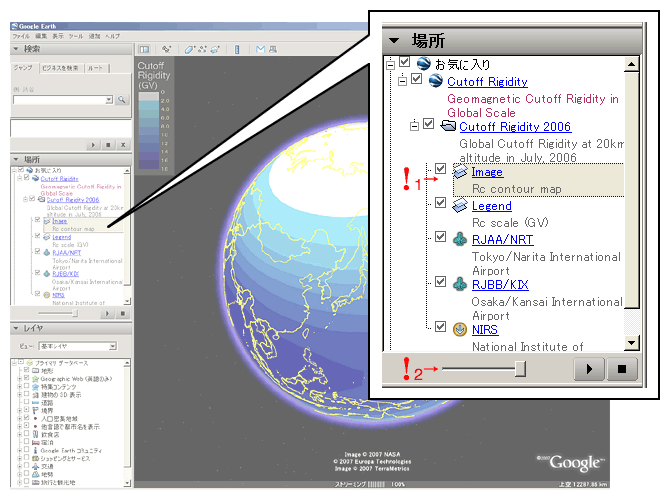
Task: Open the ビュー 基本レイヤ dropdown
Action: [x=78, y=346]
